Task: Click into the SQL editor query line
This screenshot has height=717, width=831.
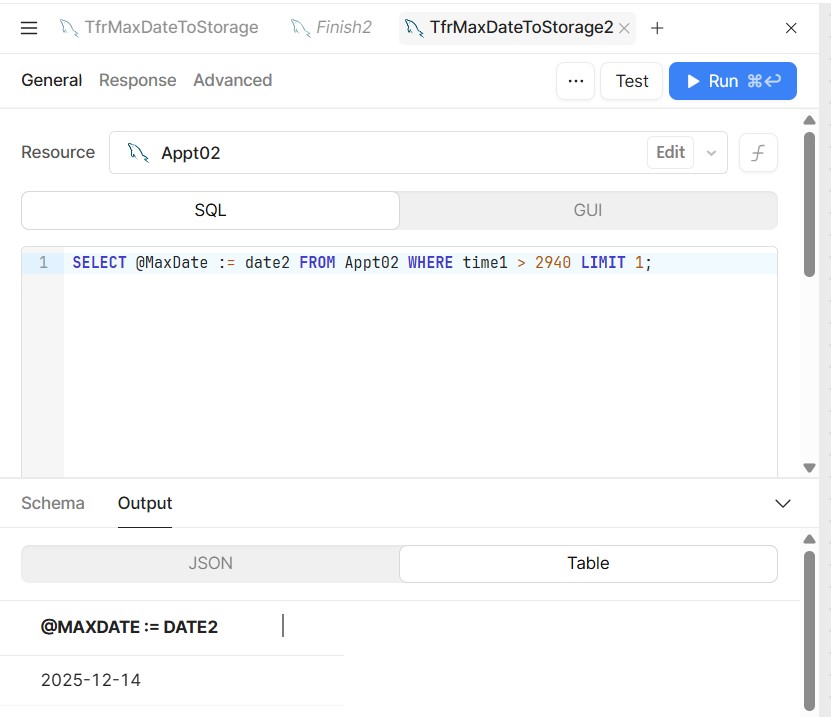Action: pos(400,263)
